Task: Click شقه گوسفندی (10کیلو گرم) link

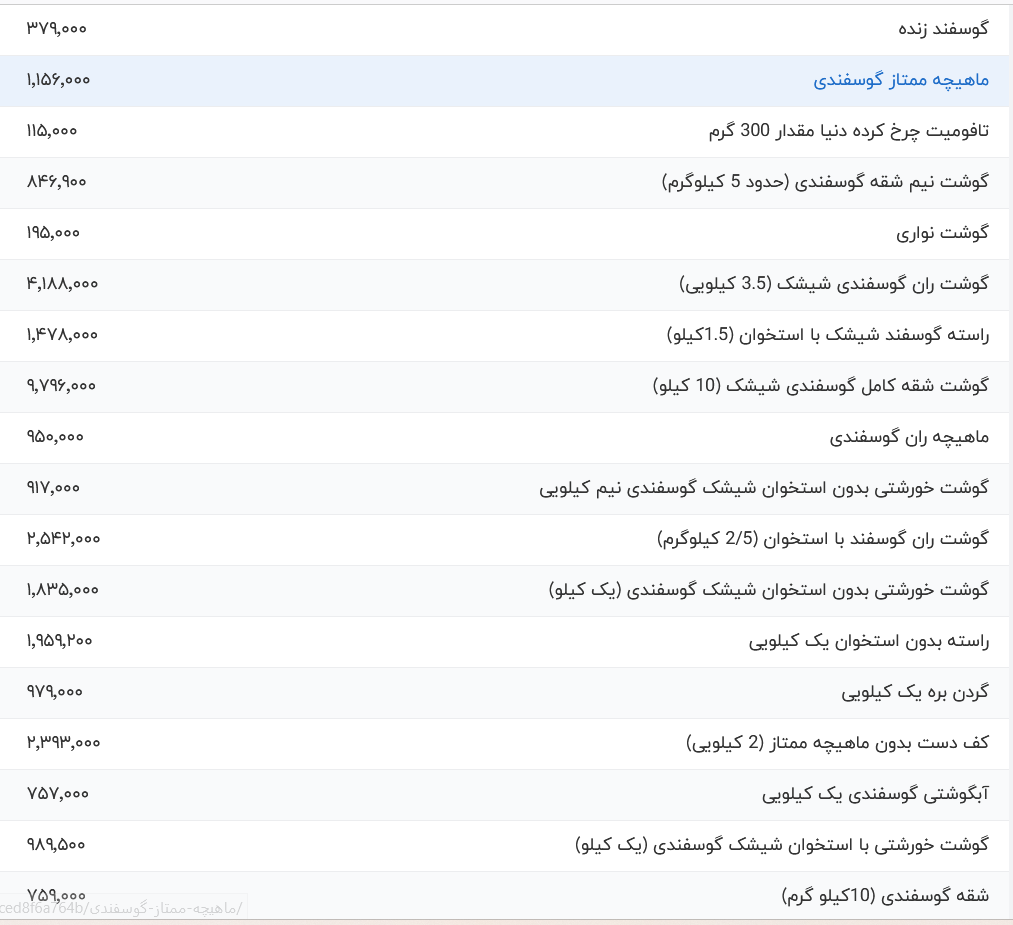Action: point(885,896)
